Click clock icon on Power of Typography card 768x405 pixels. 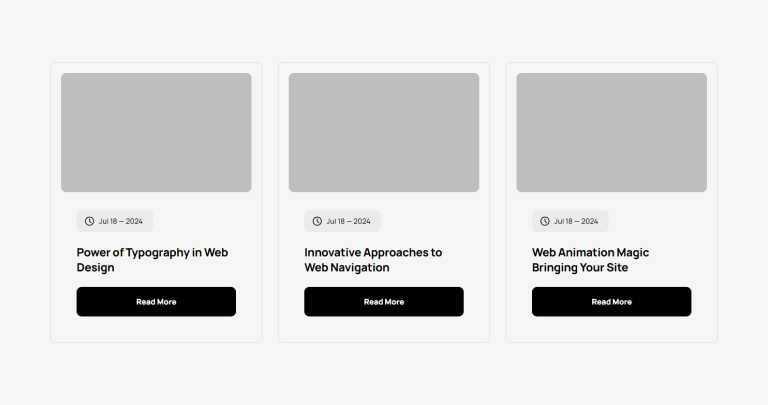click(89, 221)
